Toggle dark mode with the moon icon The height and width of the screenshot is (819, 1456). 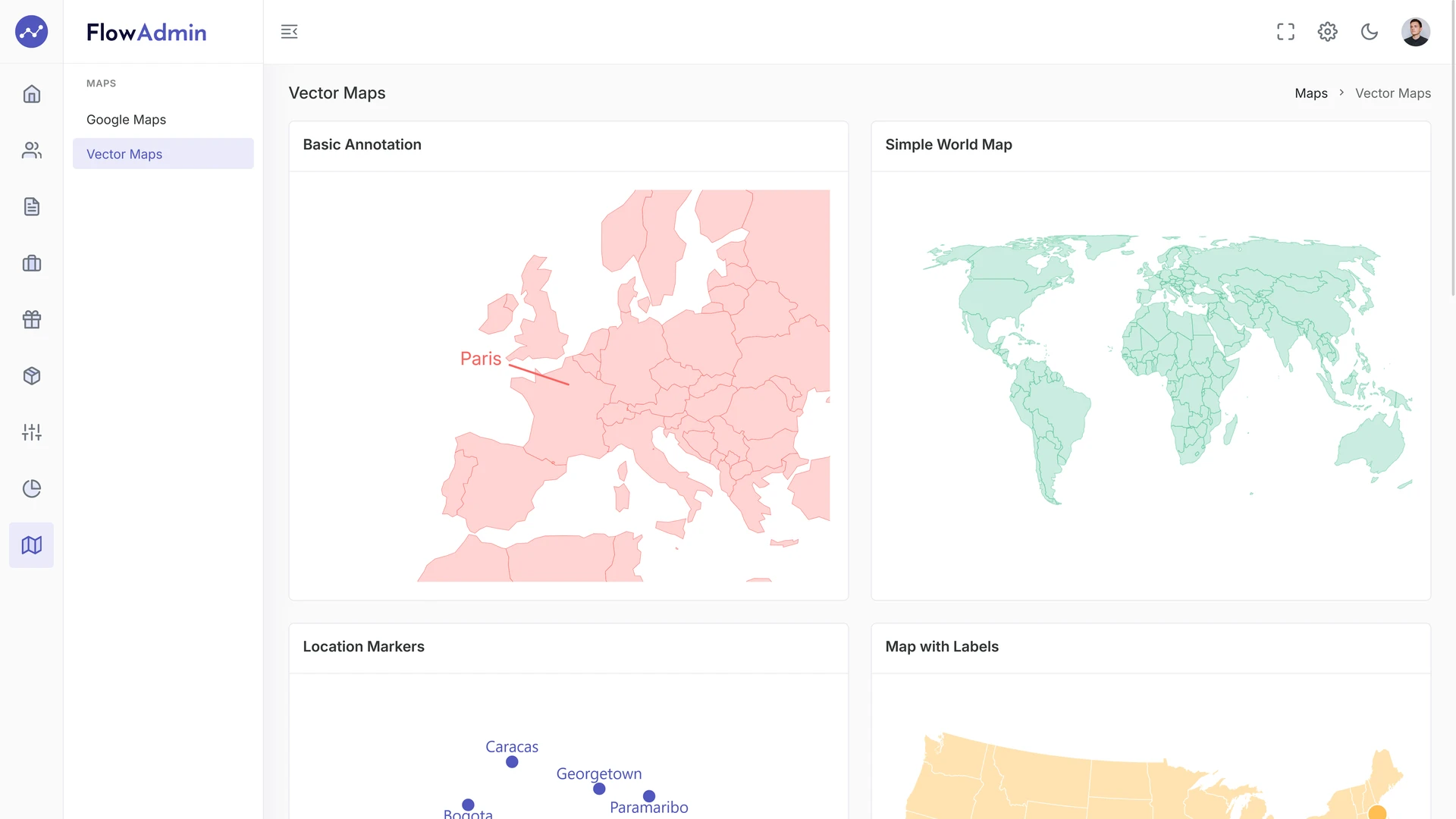(x=1369, y=32)
